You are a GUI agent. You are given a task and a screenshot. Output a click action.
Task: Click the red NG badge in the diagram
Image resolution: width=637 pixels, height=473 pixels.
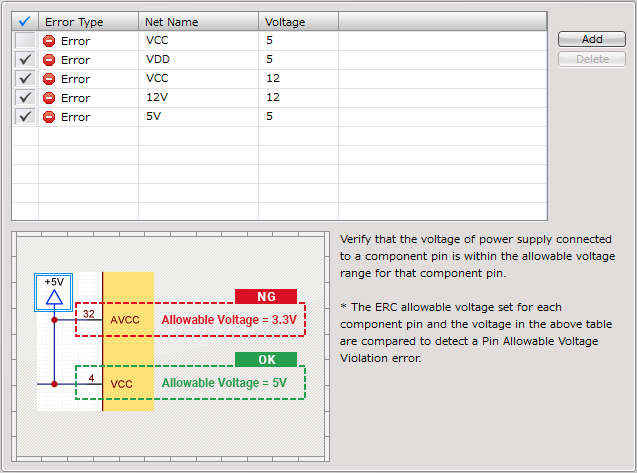click(266, 296)
